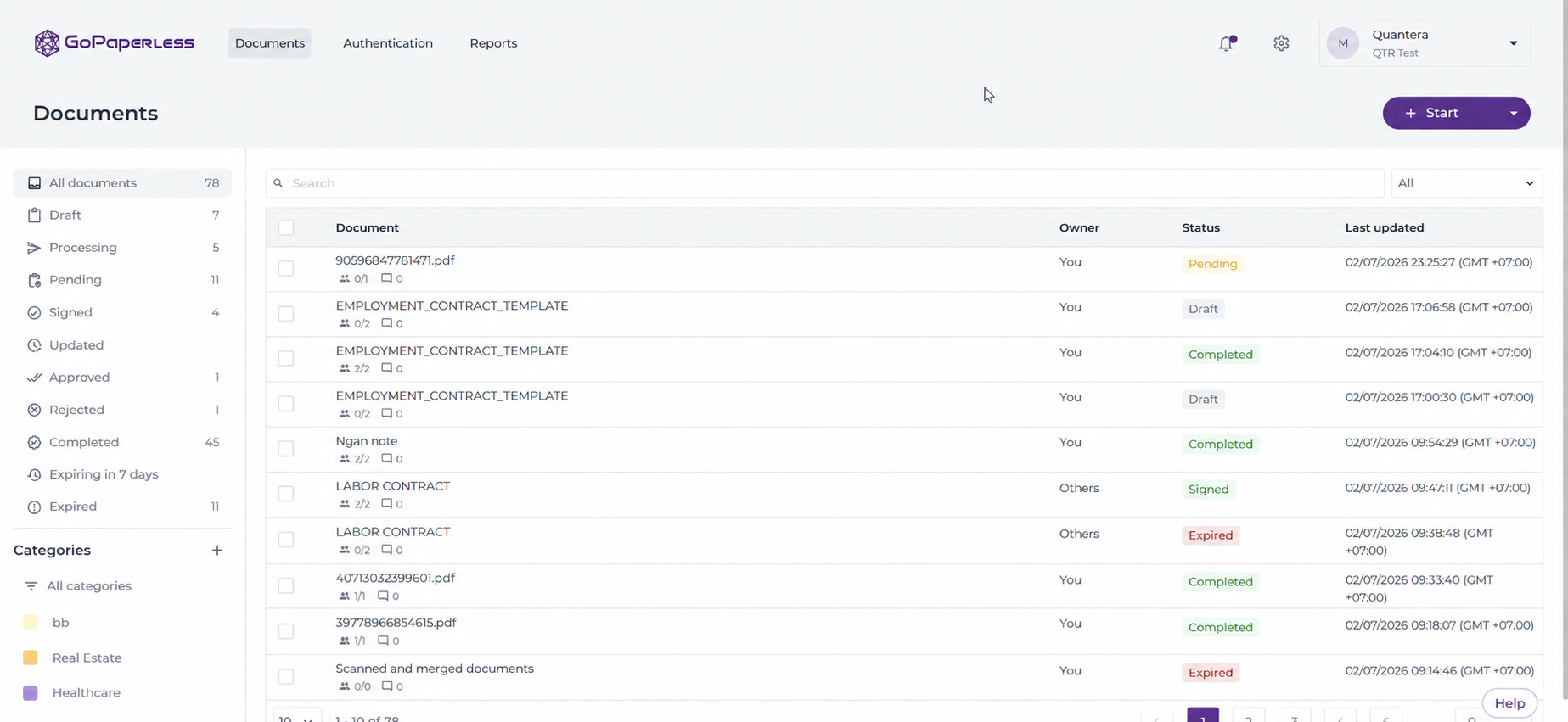Go to page 2

coord(1249,715)
